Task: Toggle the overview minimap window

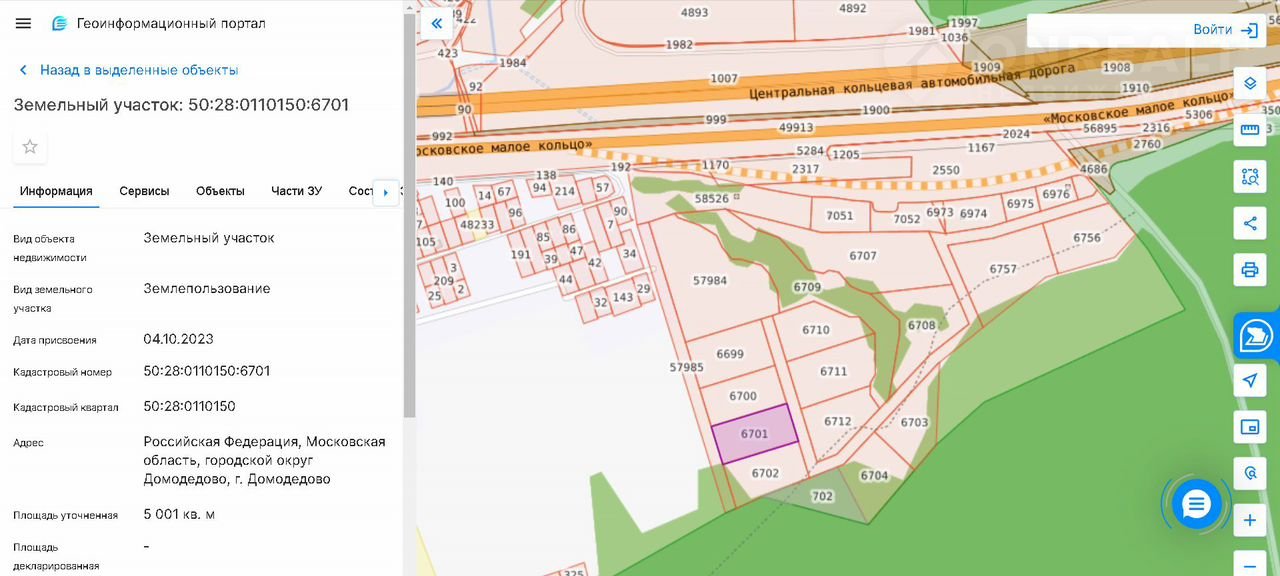Action: (x=1249, y=427)
